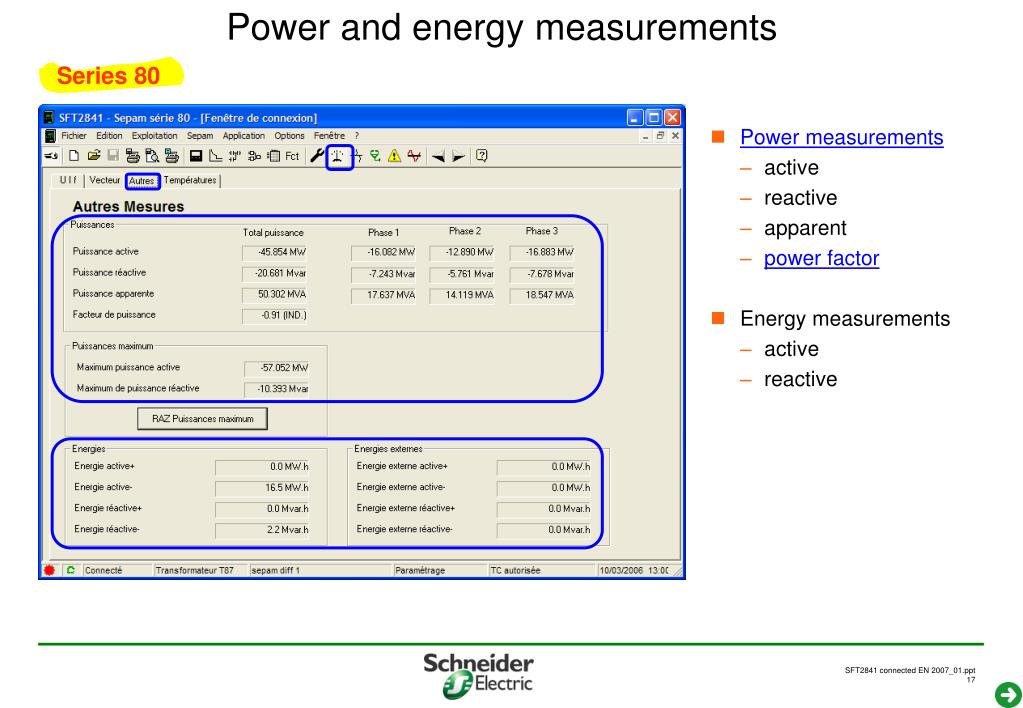The height and width of the screenshot is (708, 1023).
Task: Open the Fichier menu
Action: click(x=74, y=136)
